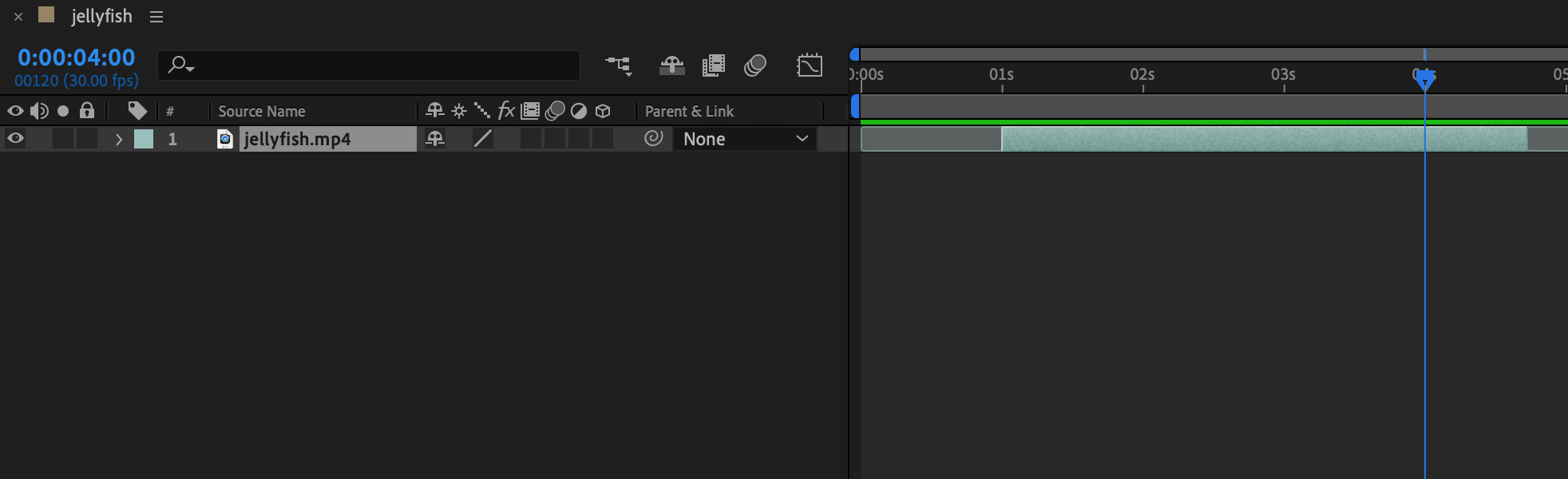The image size is (1568, 479).
Task: Enable Motion Blur for the composition
Action: 755,65
